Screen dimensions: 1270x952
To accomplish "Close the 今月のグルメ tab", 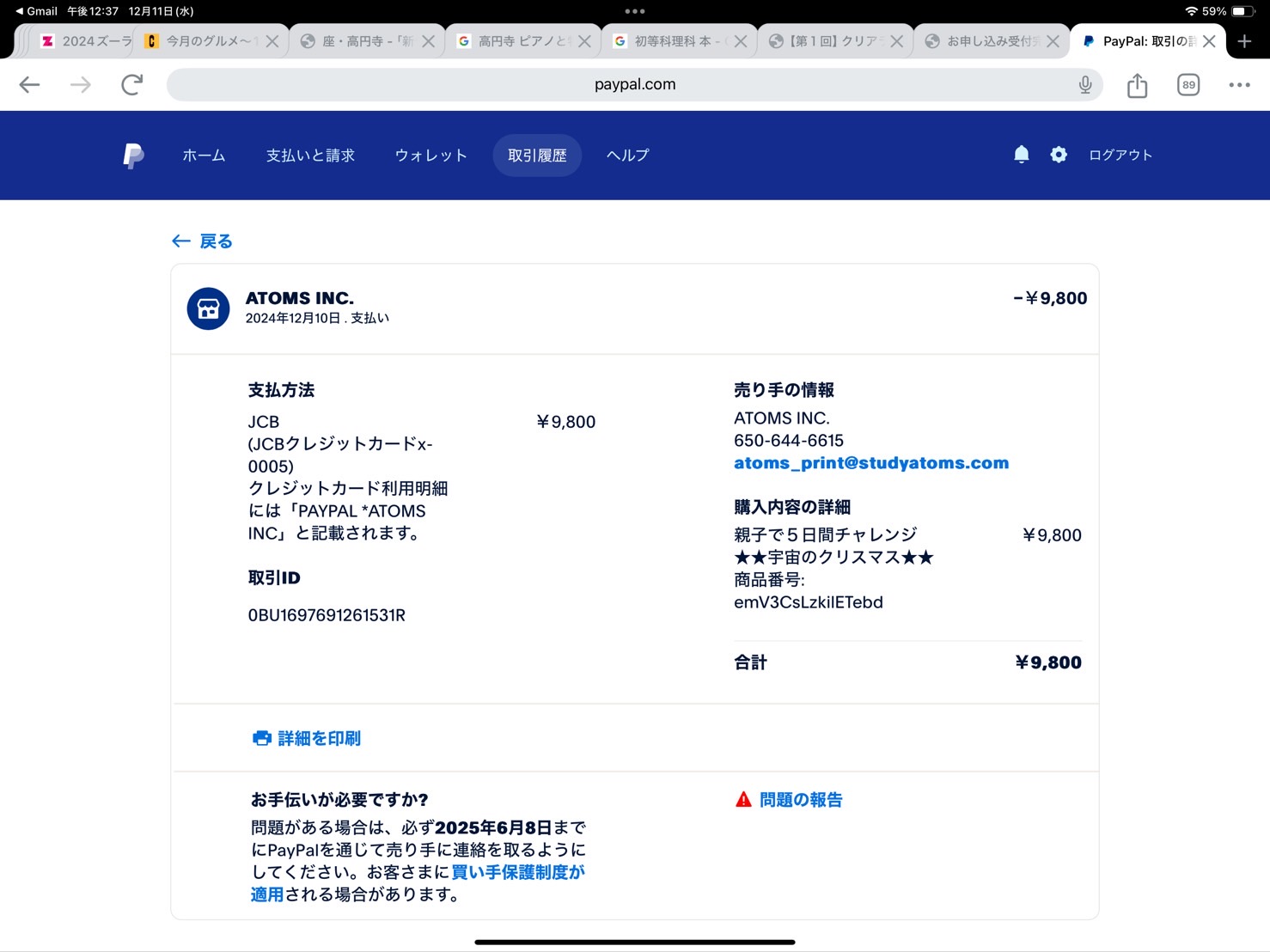I will [x=272, y=41].
